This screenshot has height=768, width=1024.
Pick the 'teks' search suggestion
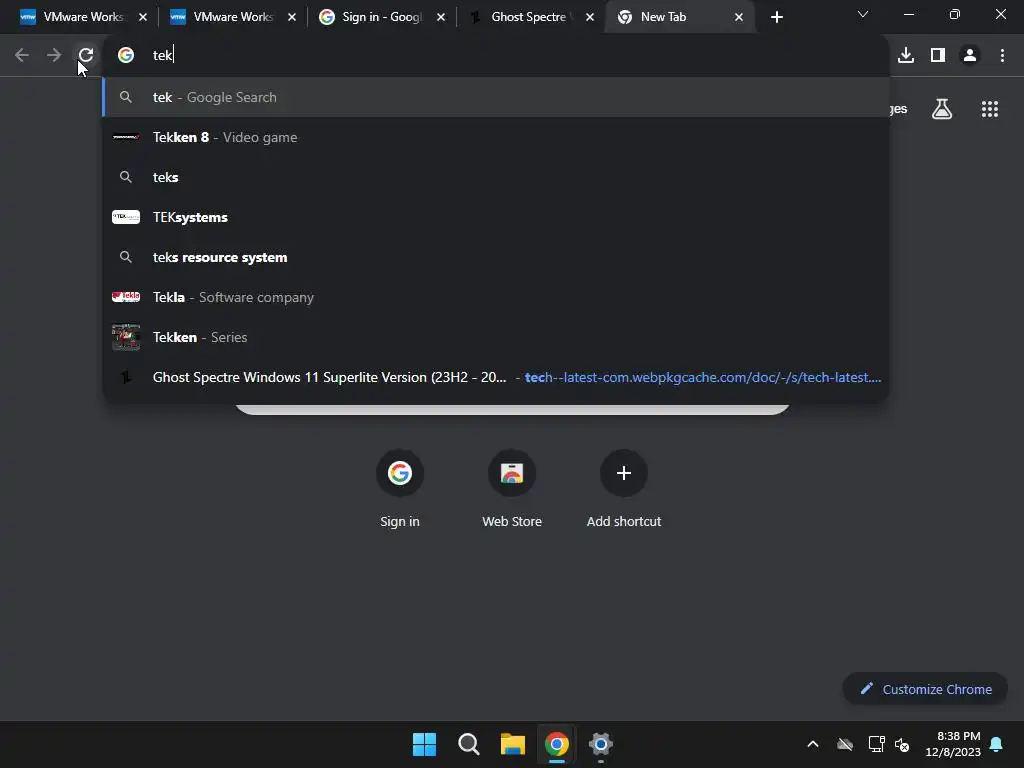(x=496, y=177)
